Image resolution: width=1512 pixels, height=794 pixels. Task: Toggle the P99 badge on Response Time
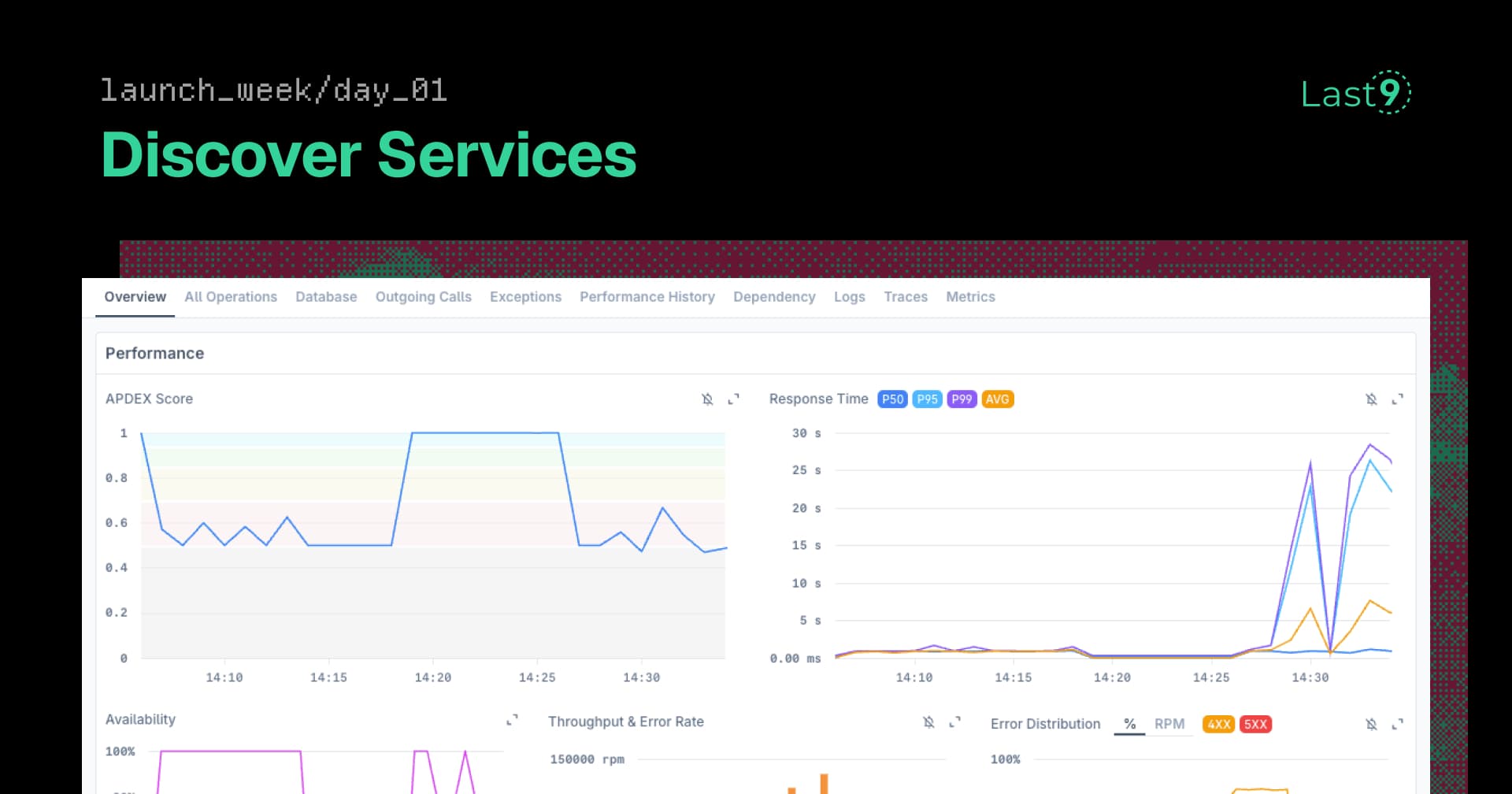click(962, 399)
